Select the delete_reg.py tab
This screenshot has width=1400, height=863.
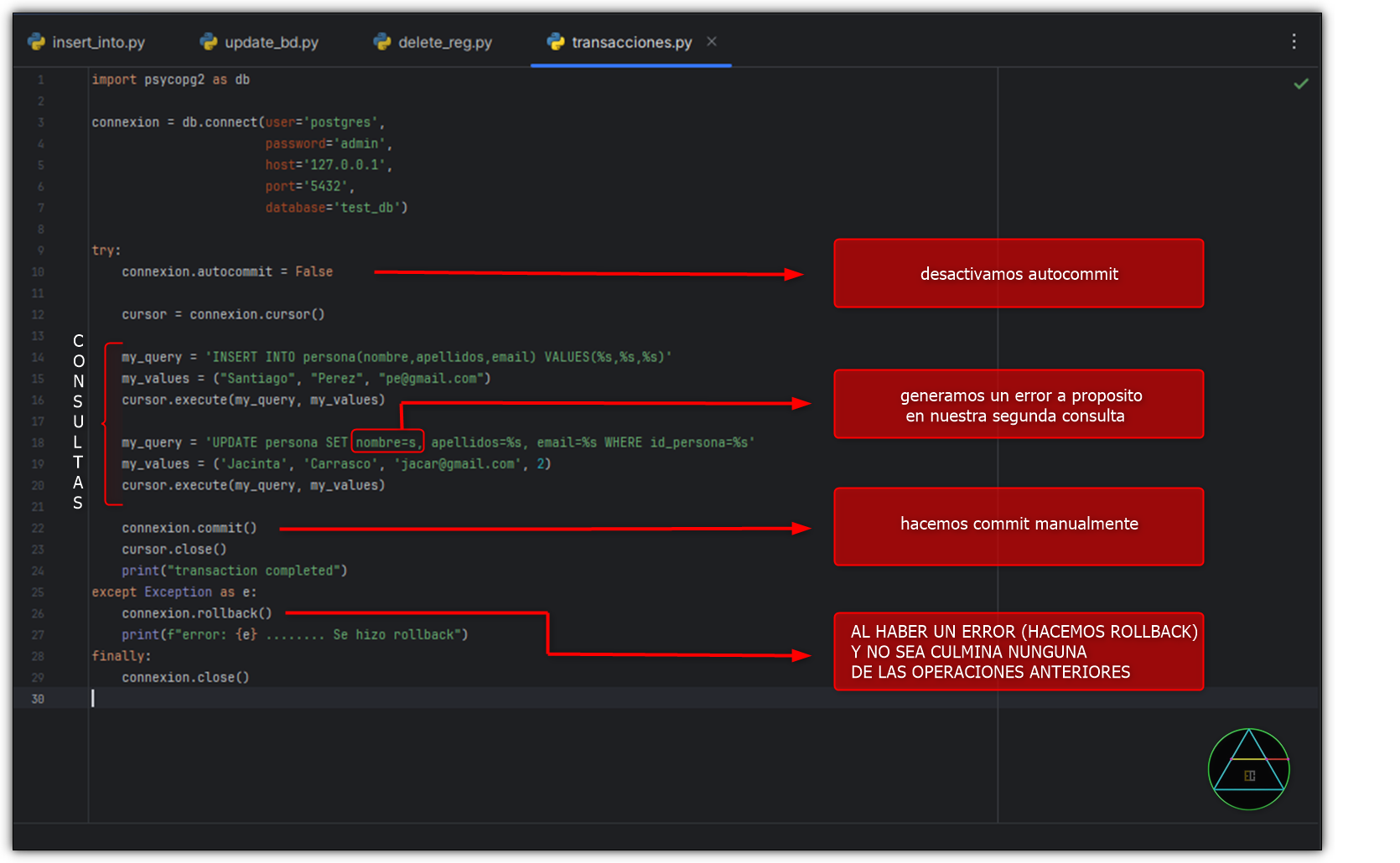pos(433,42)
